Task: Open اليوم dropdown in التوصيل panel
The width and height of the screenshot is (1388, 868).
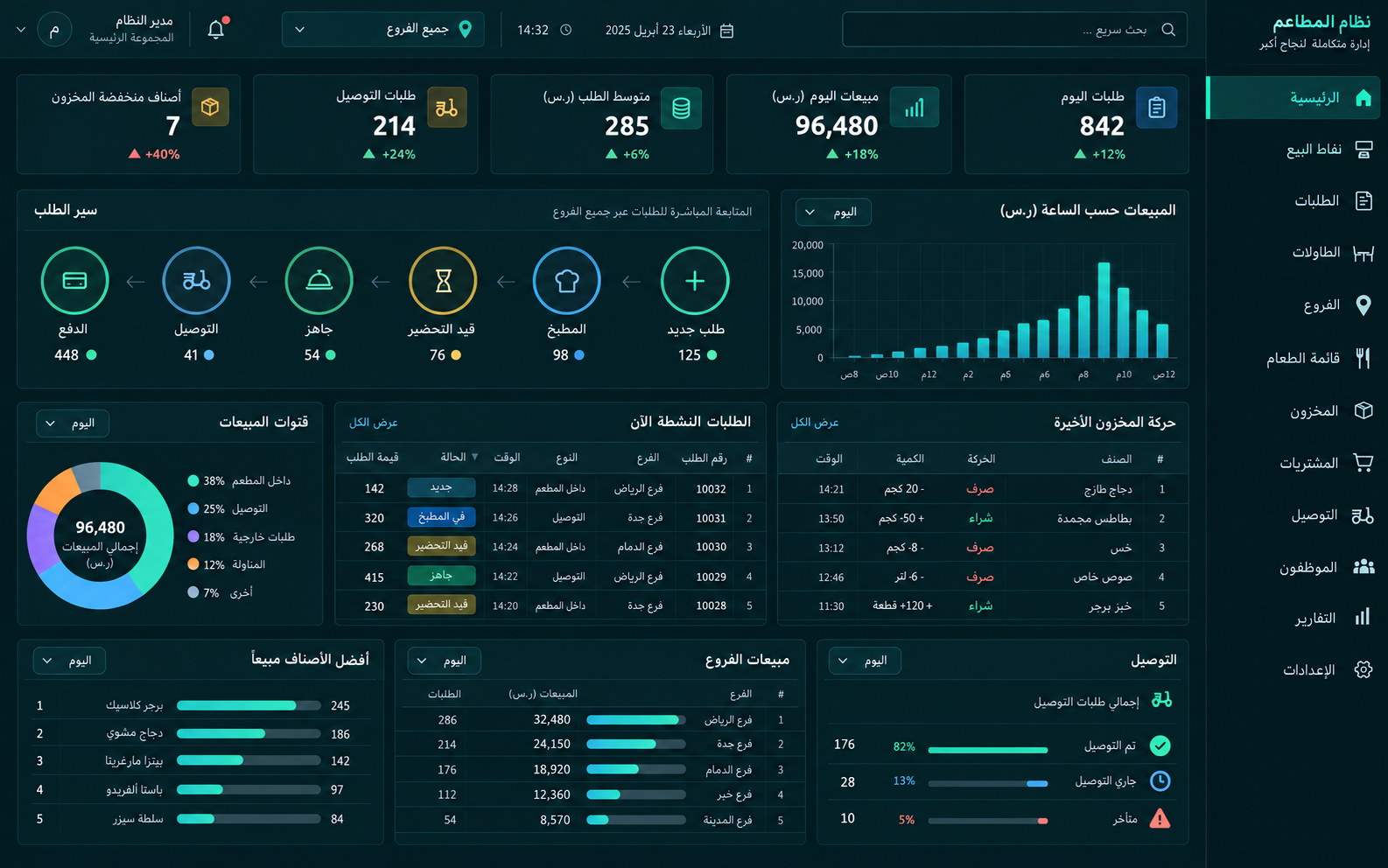Action: coord(865,661)
